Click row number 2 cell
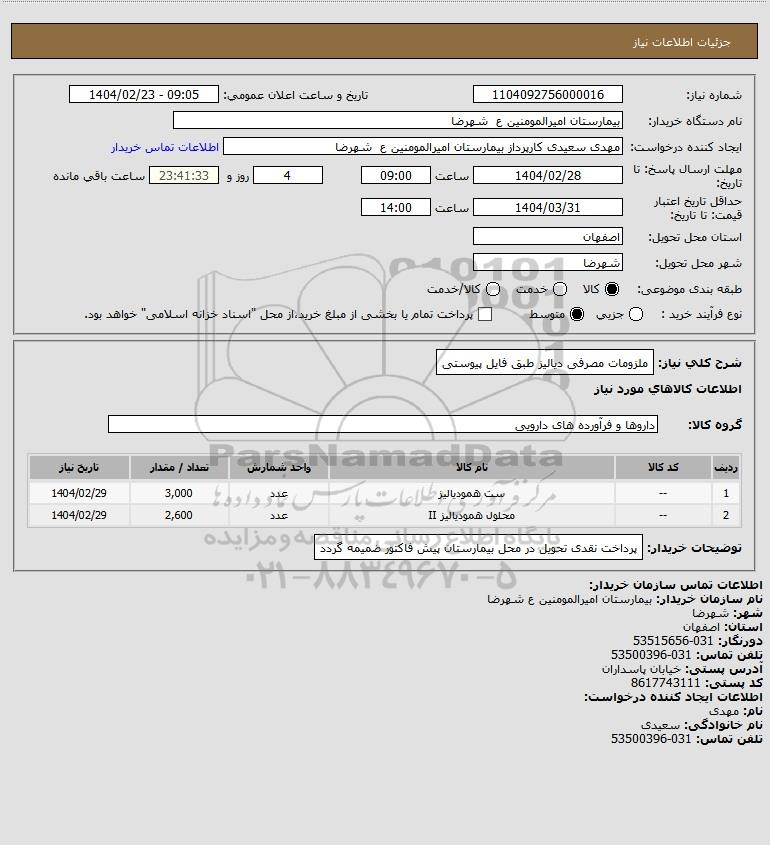Viewport: 770px width, 845px height. pyautogui.click(x=726, y=515)
